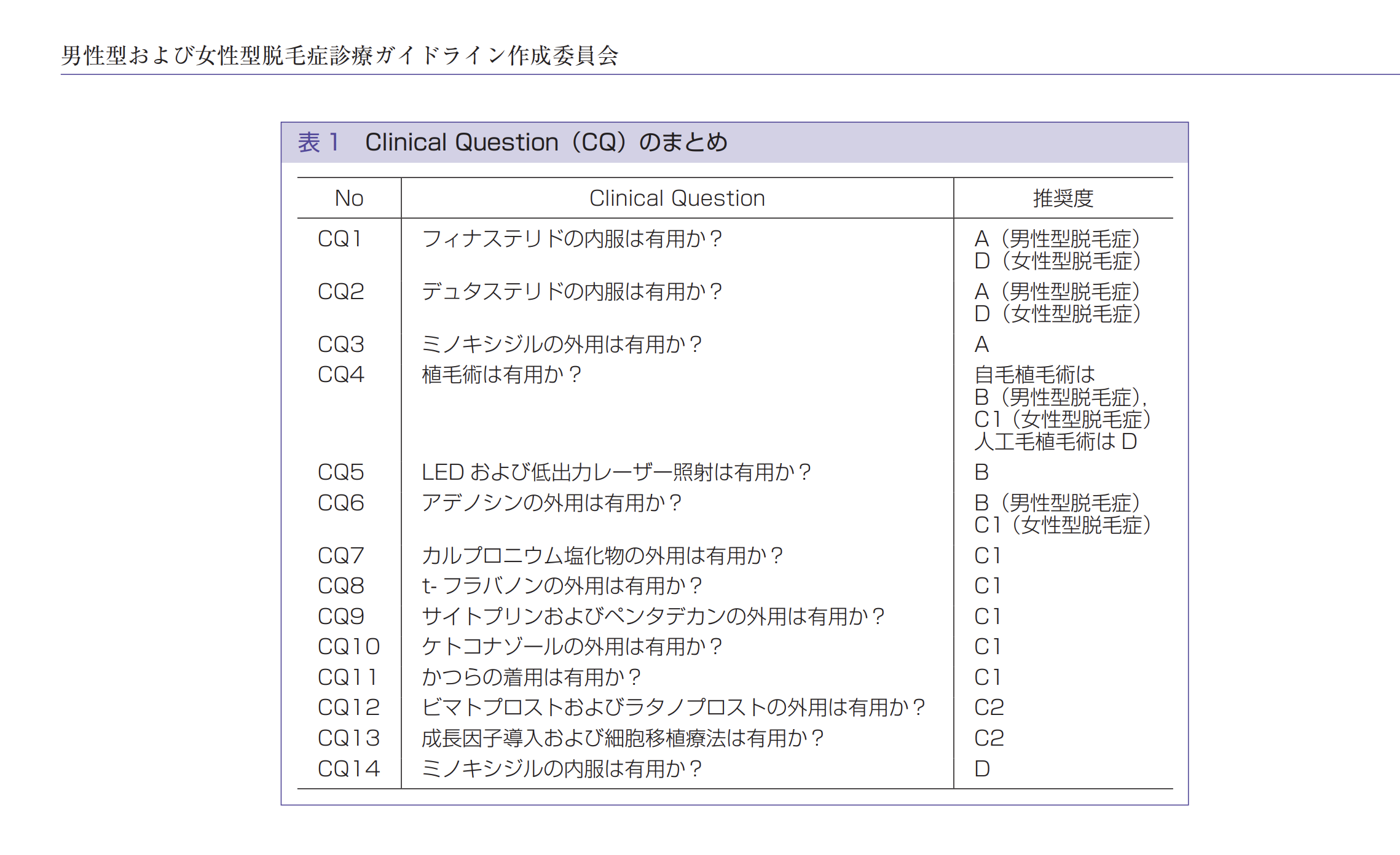The image size is (1400, 855).
Task: Click the CQ11 row number
Action: point(347,677)
